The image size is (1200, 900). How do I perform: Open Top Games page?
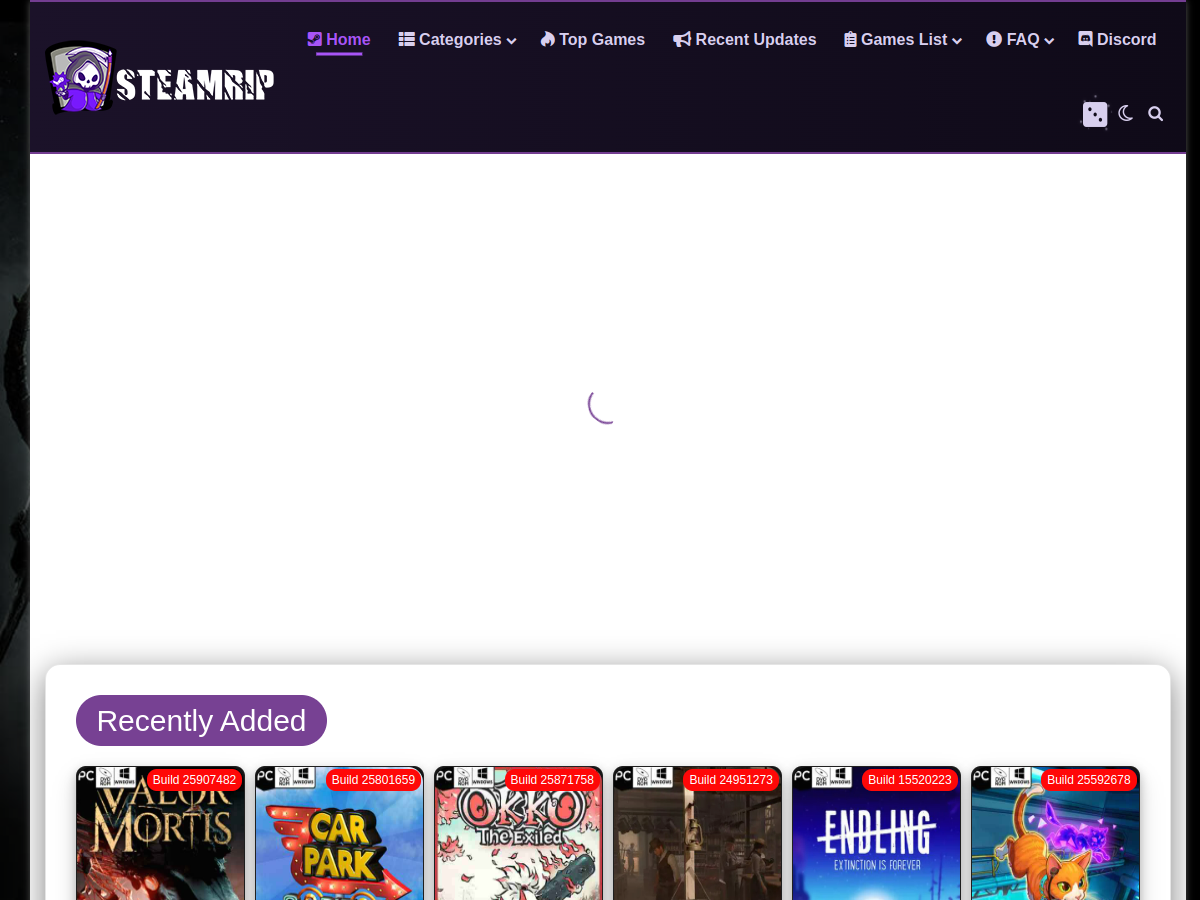593,40
